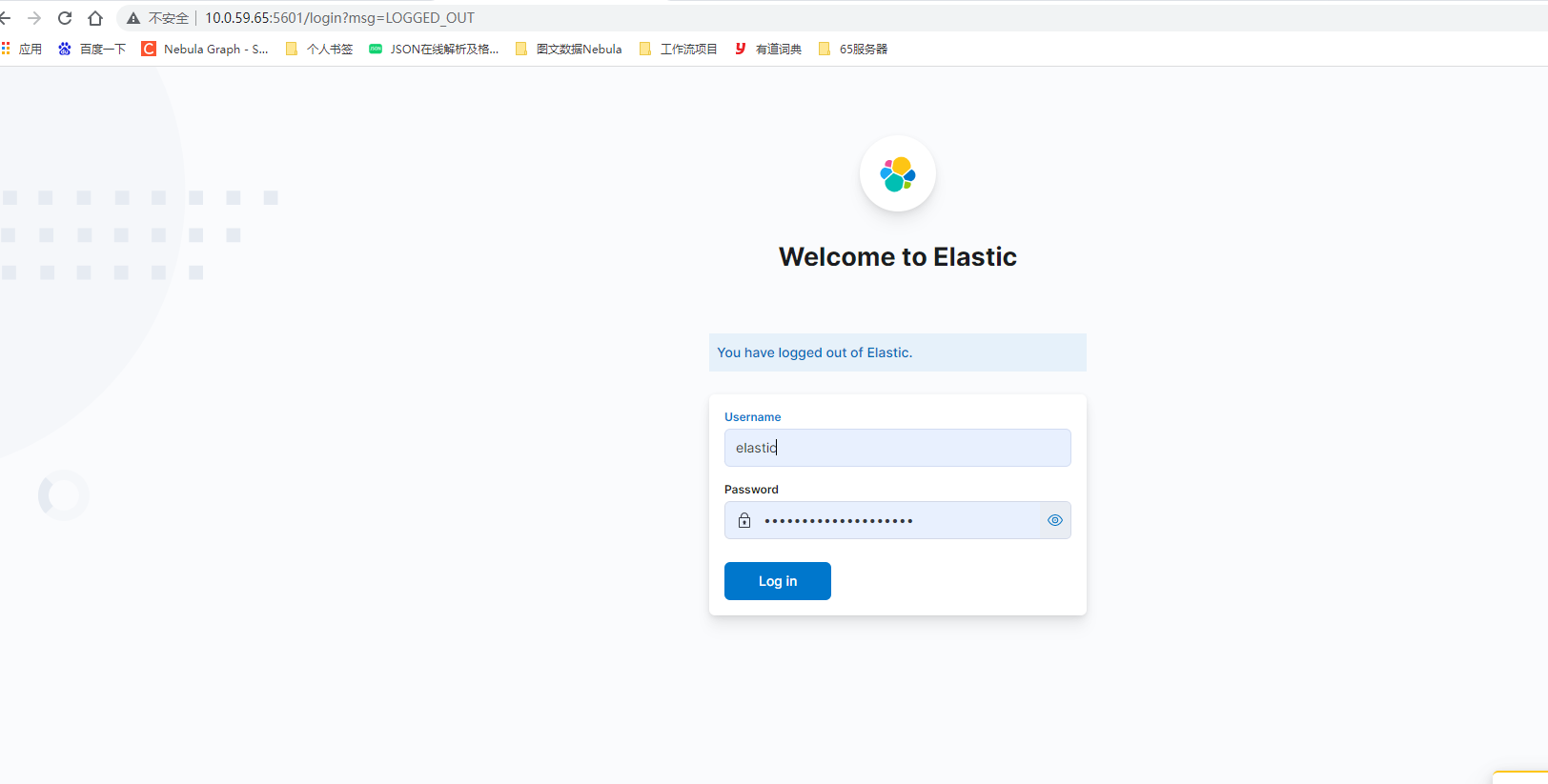Image resolution: width=1548 pixels, height=784 pixels.
Task: Open the 图文数据Nebula bookmark folder
Action: (x=568, y=49)
